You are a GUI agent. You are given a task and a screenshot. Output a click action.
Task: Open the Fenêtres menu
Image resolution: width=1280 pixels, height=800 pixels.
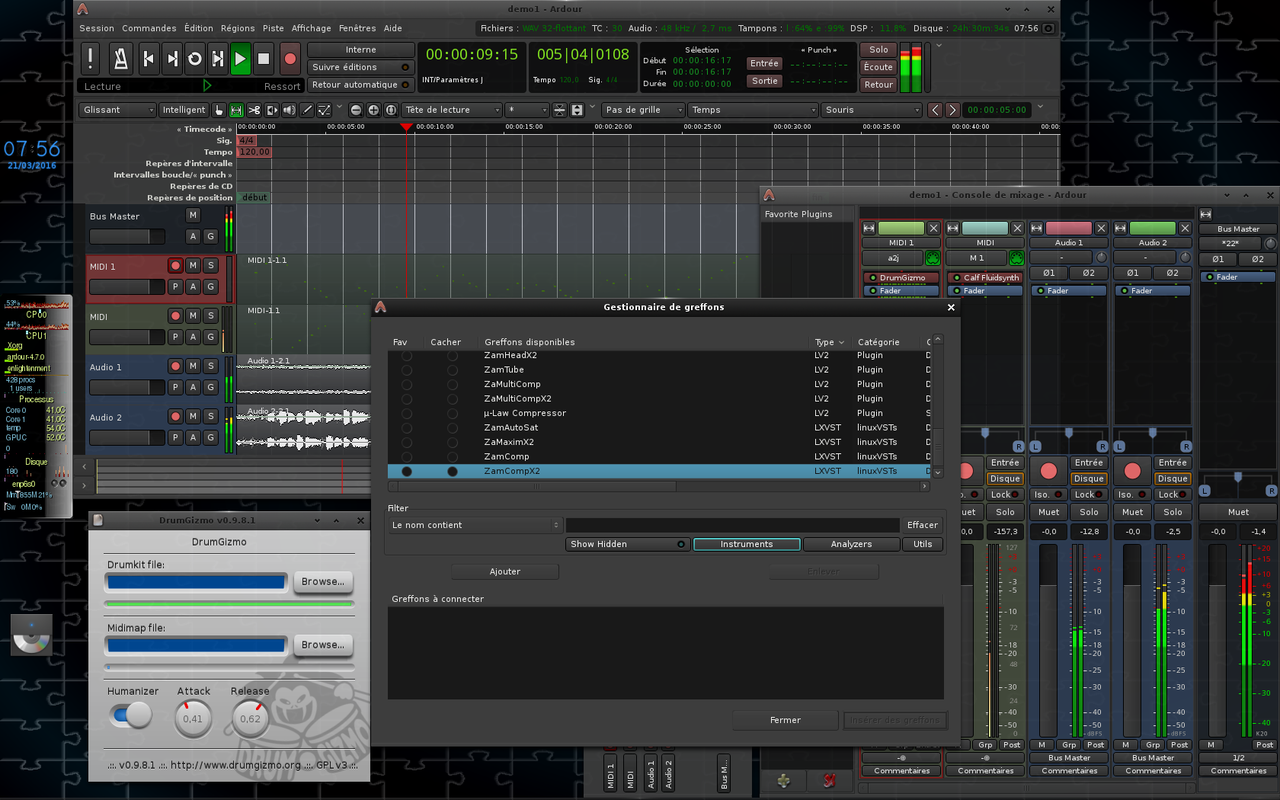tap(357, 29)
